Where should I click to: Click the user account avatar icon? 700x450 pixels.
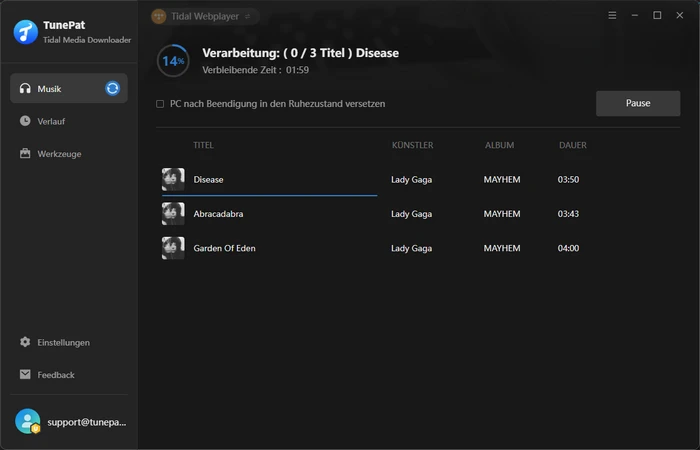coord(28,421)
